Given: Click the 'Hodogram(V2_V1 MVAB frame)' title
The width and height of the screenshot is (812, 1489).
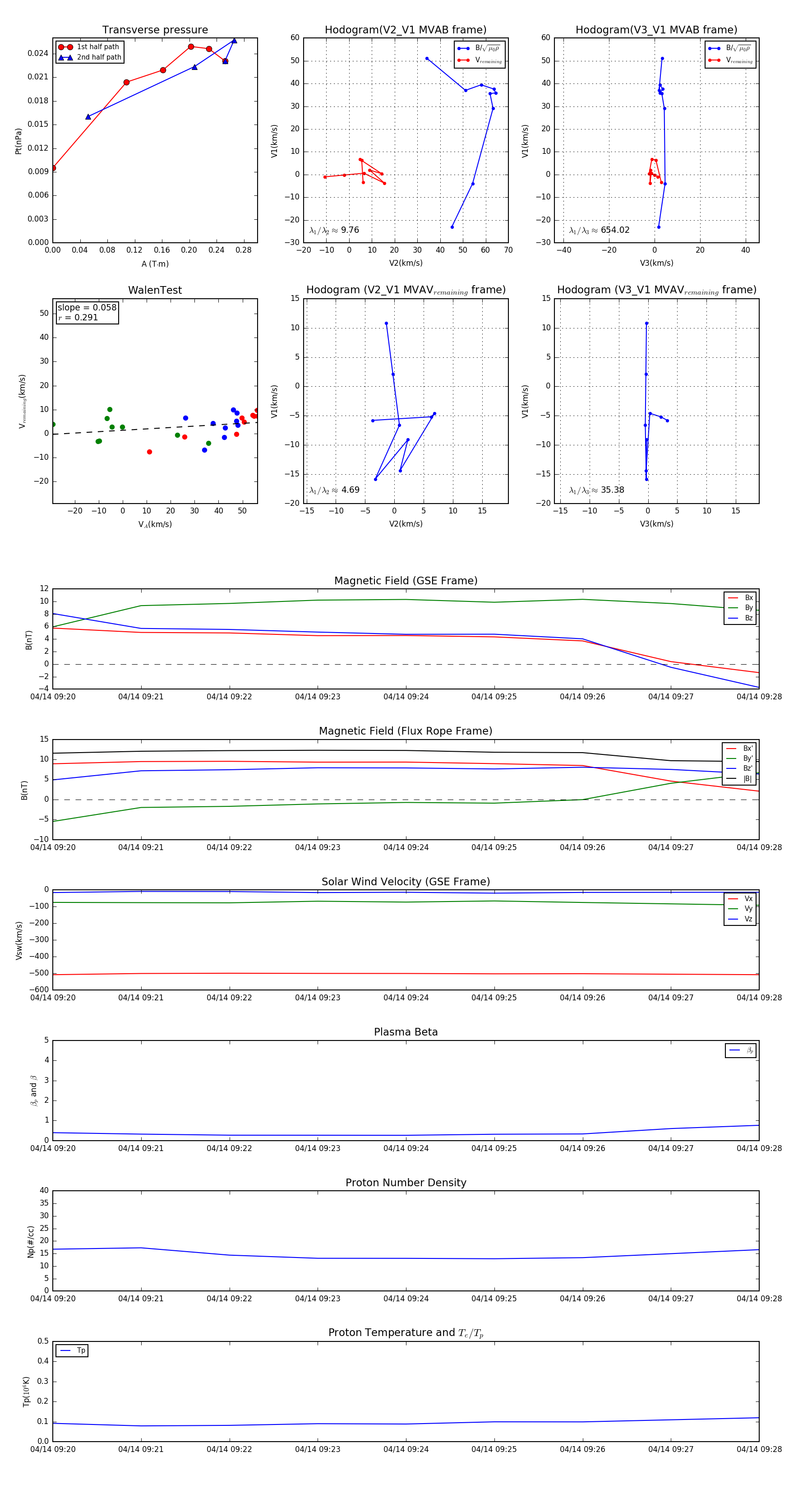Looking at the screenshot, I should (406, 29).
